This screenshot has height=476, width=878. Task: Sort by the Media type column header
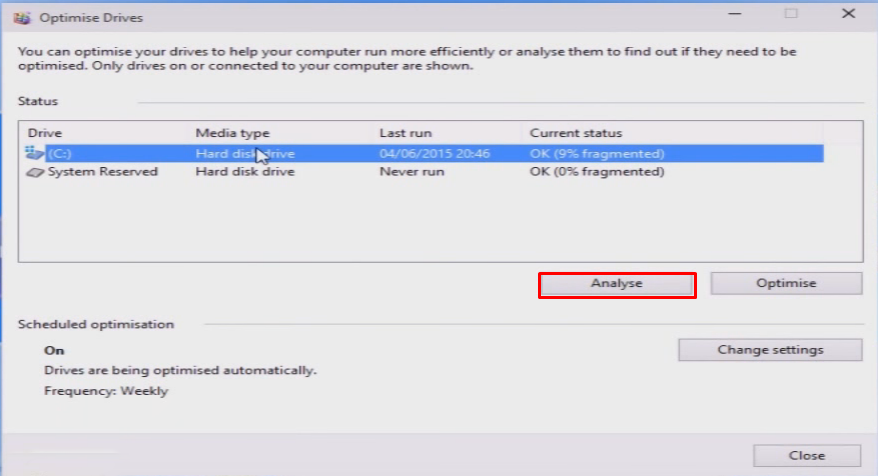pyautogui.click(x=232, y=133)
